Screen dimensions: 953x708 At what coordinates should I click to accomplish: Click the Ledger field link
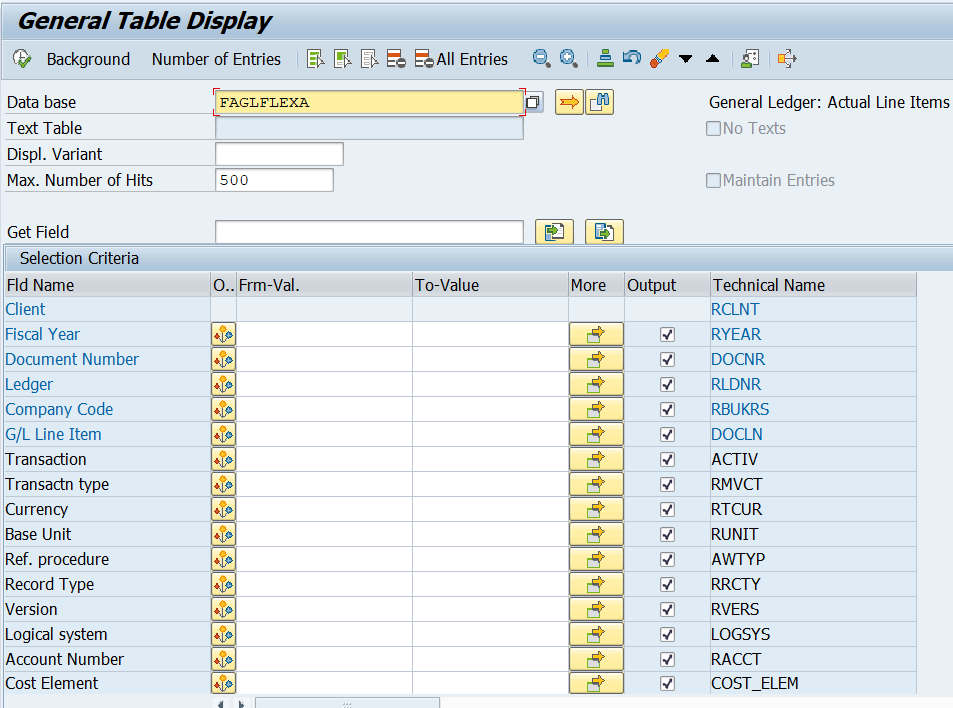(x=29, y=384)
